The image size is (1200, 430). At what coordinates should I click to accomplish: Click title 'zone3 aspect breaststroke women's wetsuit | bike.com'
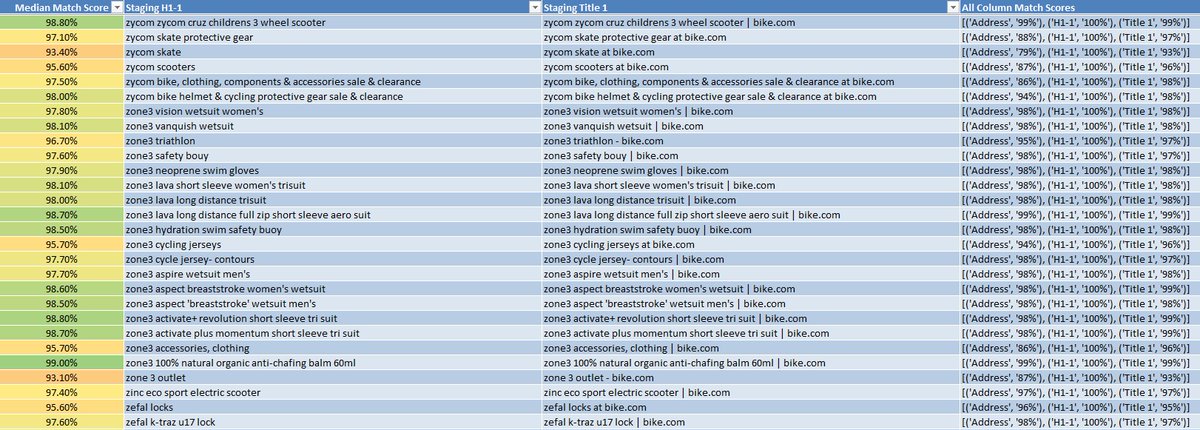pyautogui.click(x=750, y=290)
